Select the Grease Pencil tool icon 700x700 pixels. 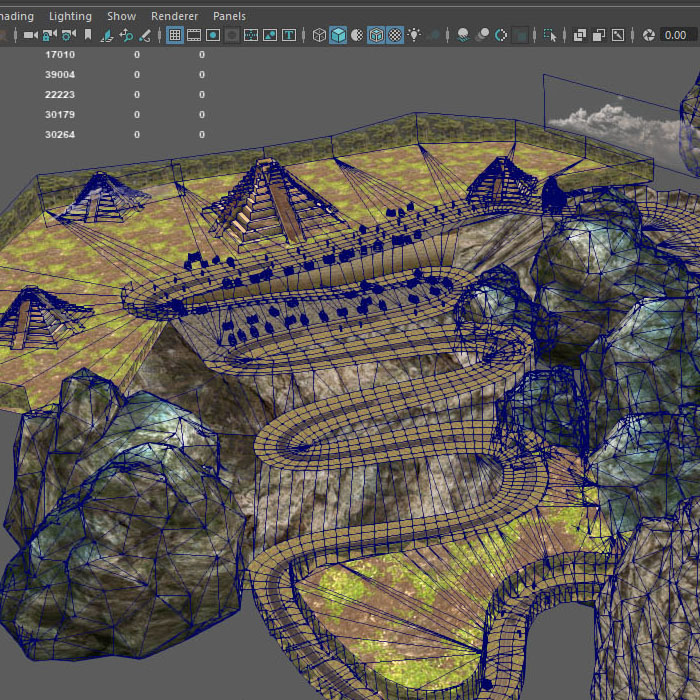(x=145, y=35)
